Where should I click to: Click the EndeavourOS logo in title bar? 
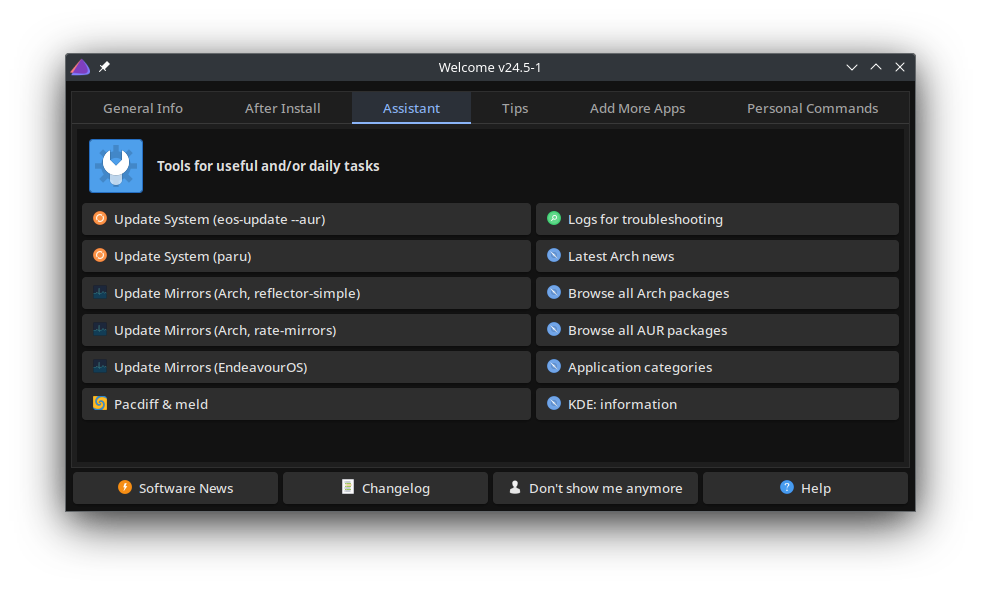click(80, 67)
